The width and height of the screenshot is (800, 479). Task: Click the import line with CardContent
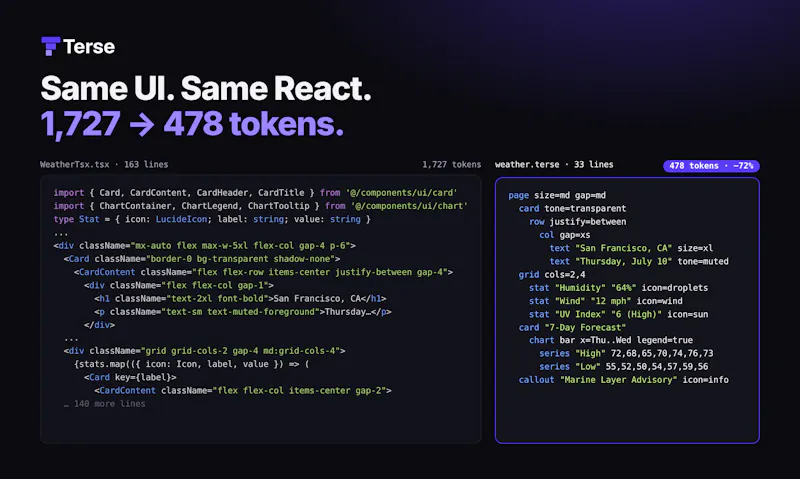[255, 193]
